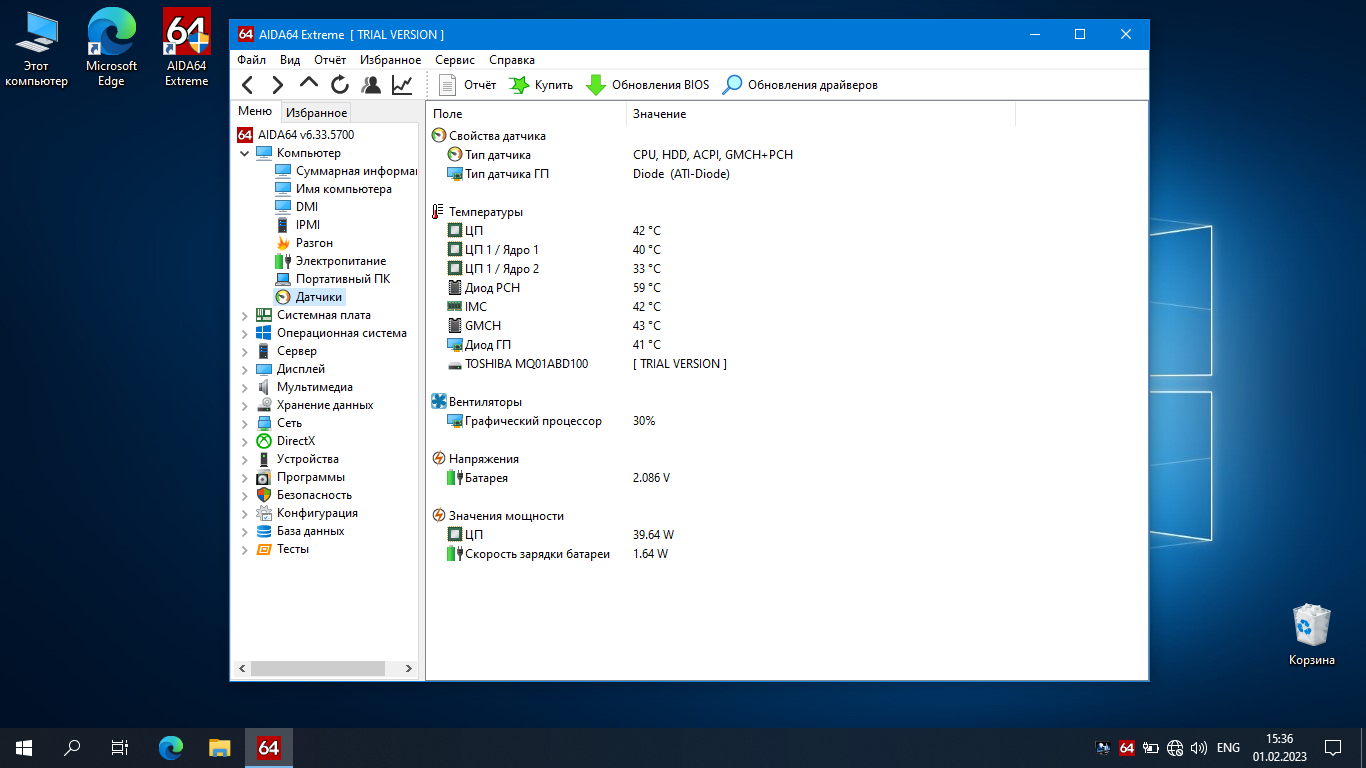Select the Разгон tree item
The image size is (1366, 768).
click(x=304, y=243)
